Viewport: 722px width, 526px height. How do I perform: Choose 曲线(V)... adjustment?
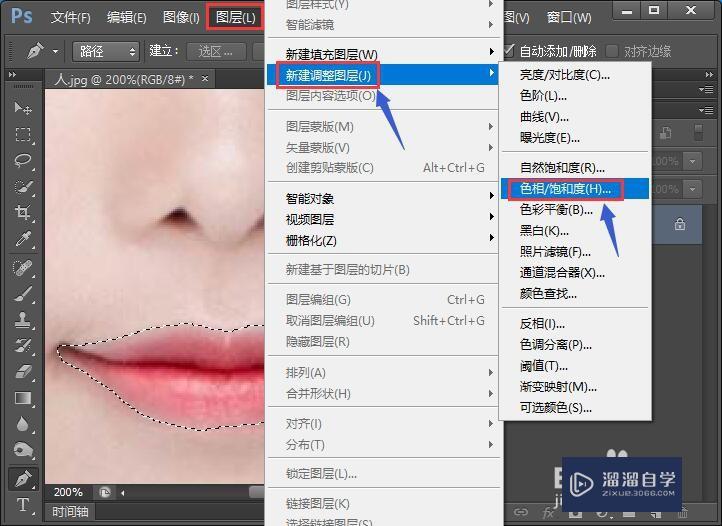(575, 117)
